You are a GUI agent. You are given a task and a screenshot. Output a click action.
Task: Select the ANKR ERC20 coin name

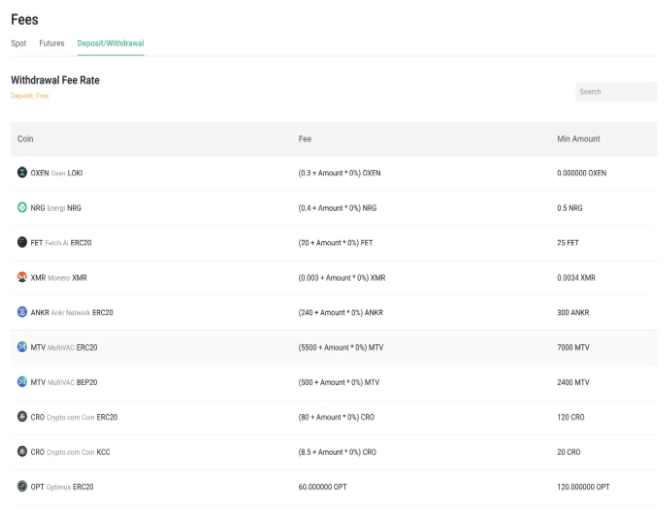tap(72, 313)
